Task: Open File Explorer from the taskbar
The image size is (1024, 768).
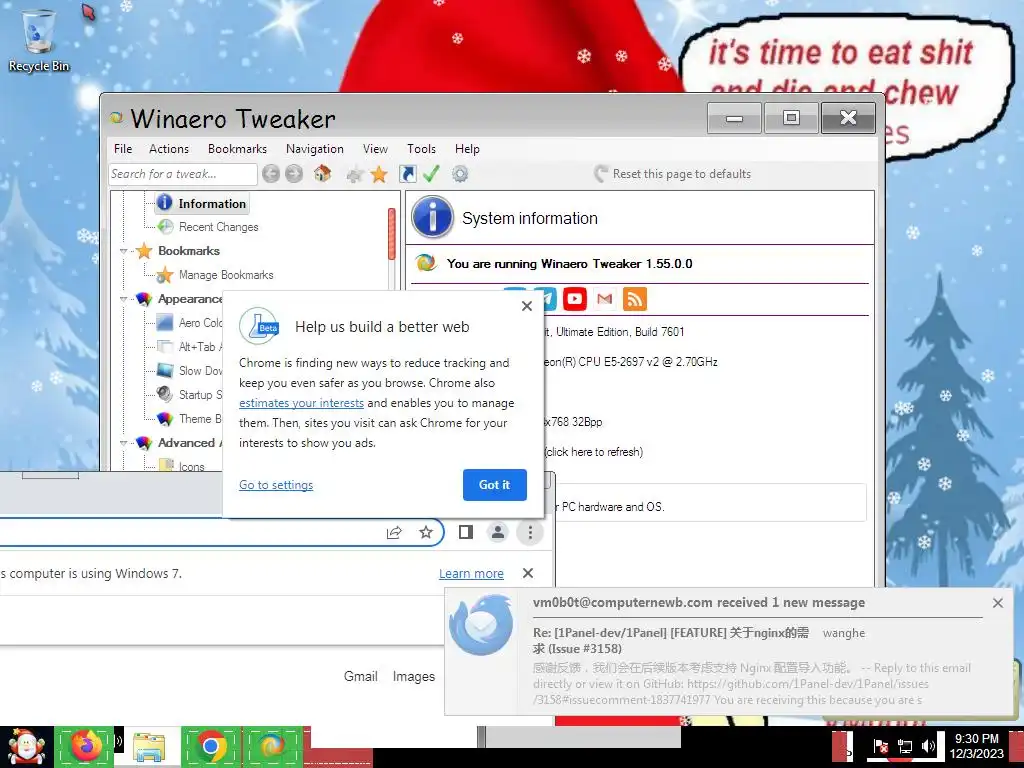Action: click(150, 746)
